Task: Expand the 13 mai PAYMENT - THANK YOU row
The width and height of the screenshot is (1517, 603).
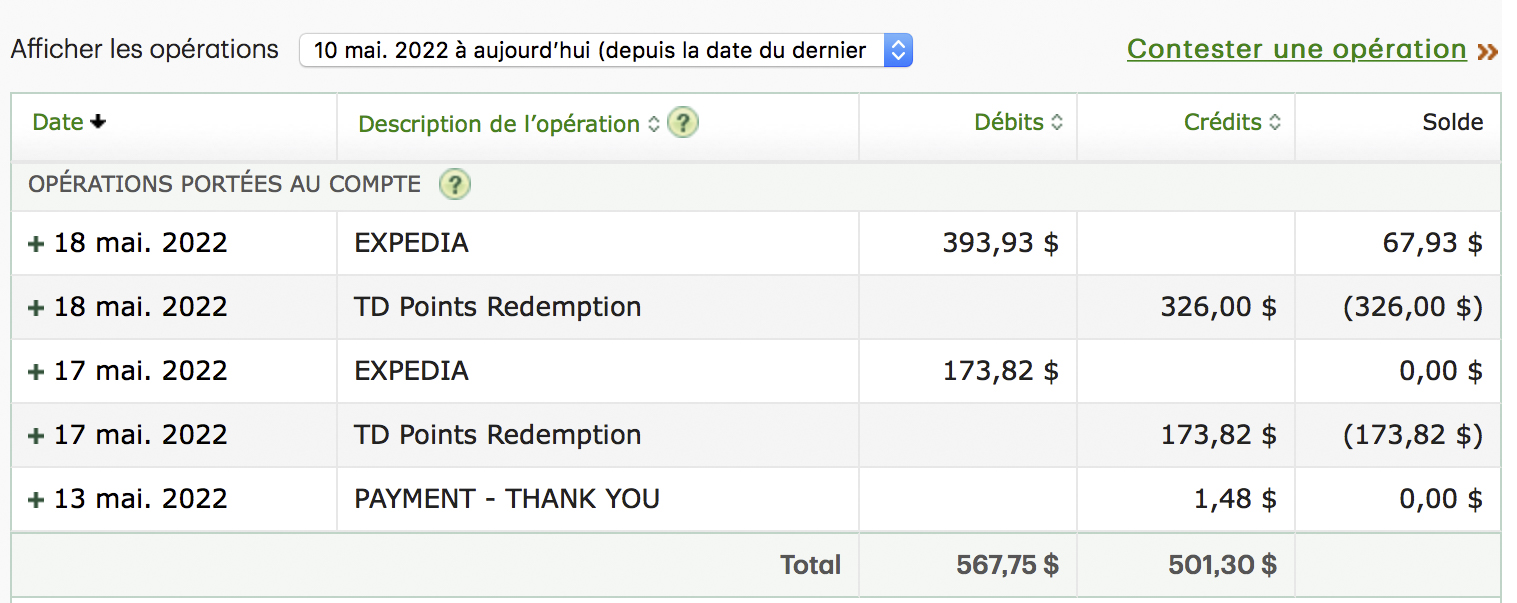Action: pyautogui.click(x=37, y=500)
